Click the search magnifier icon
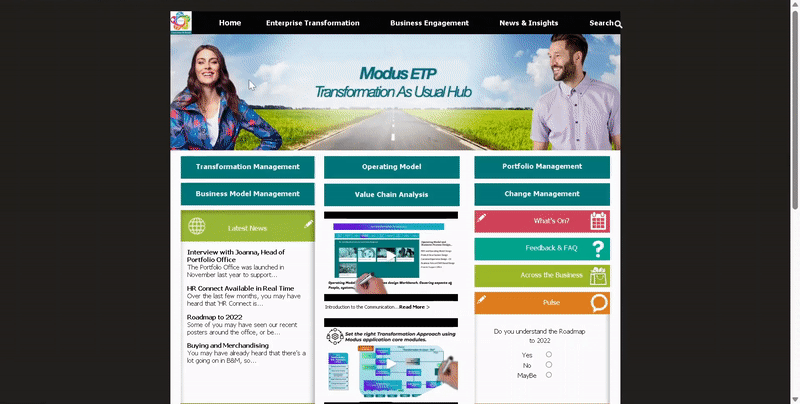The image size is (800, 404). click(618, 24)
